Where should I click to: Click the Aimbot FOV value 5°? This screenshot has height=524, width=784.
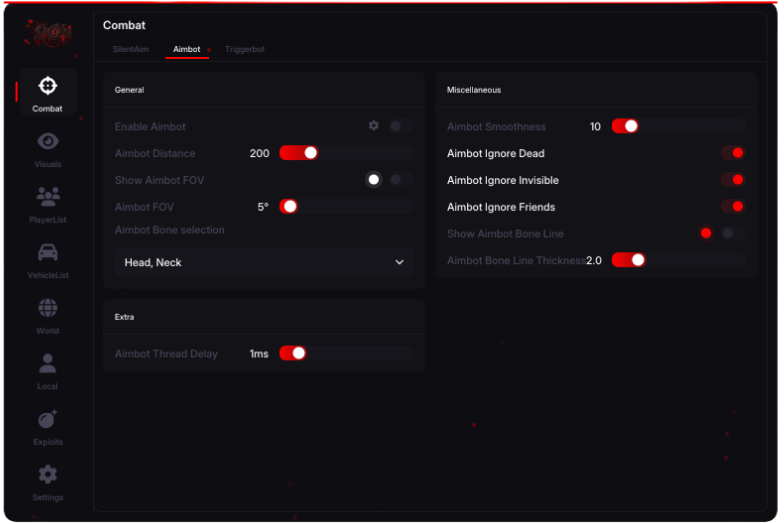tap(263, 207)
